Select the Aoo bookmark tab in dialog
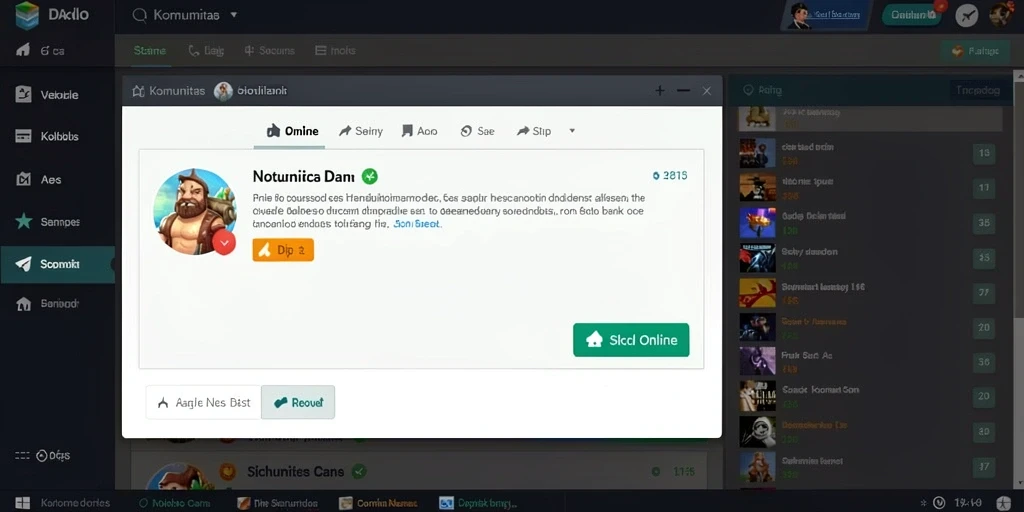The image size is (1024, 512). (x=419, y=131)
